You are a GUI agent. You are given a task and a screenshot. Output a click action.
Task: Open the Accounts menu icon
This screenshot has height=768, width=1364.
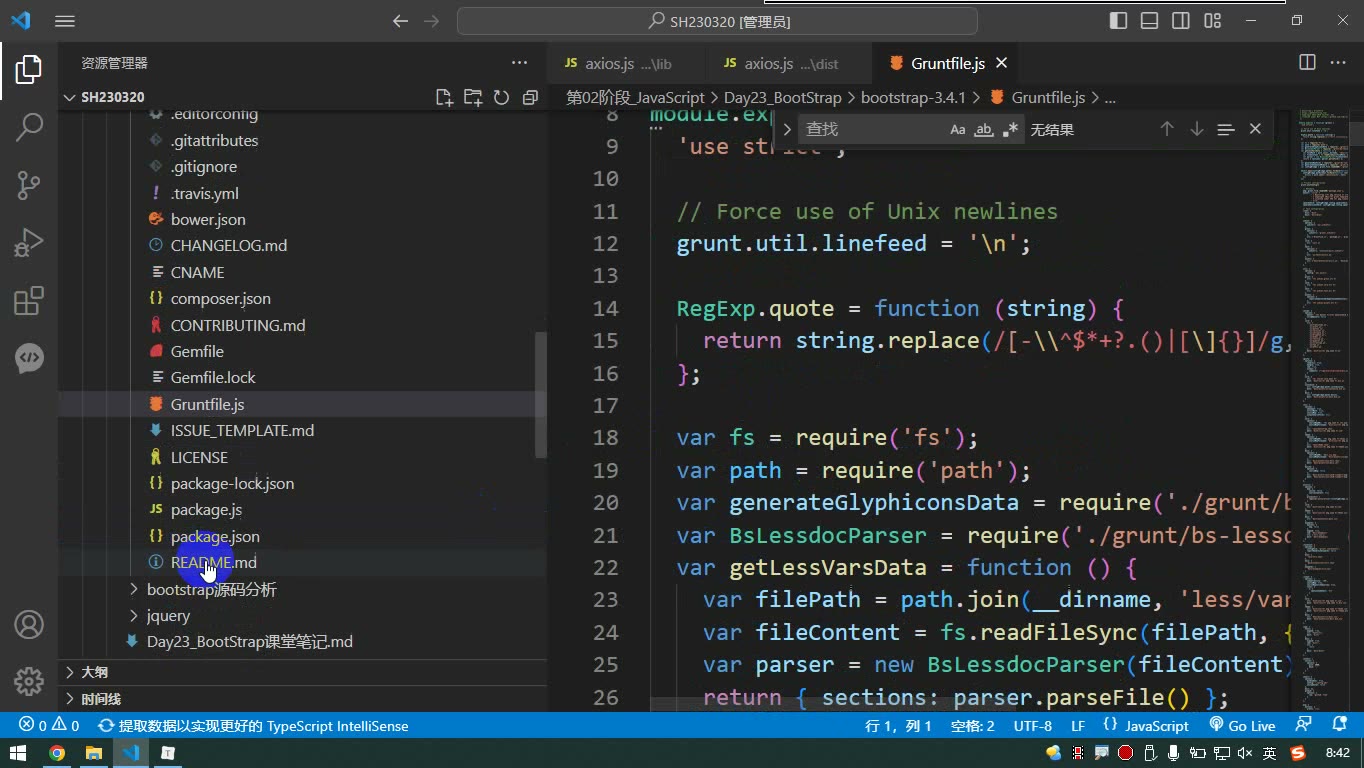29,625
